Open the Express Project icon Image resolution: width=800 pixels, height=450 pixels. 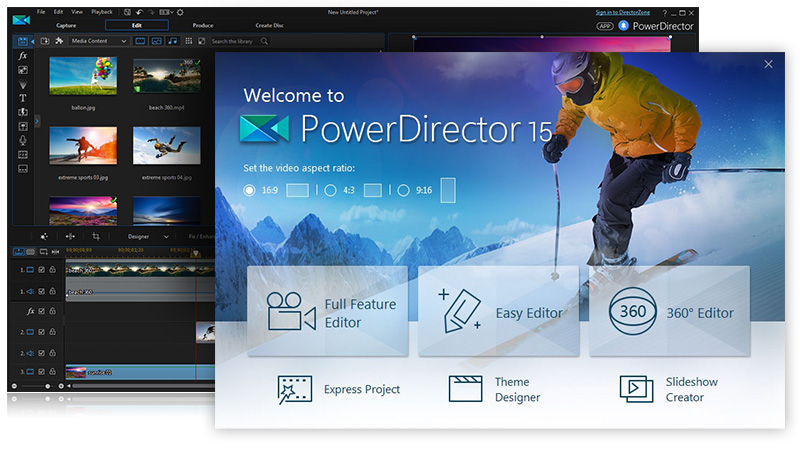pos(295,389)
